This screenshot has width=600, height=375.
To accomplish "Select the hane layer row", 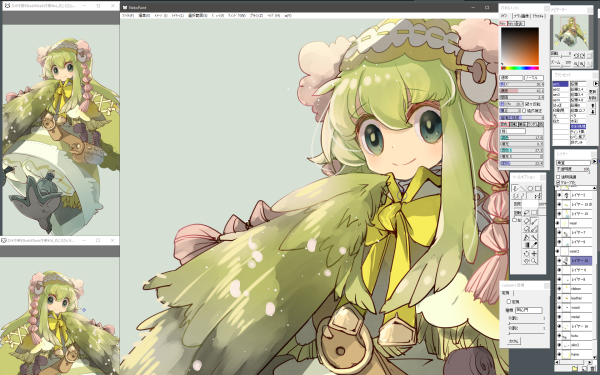I will coord(574,354).
